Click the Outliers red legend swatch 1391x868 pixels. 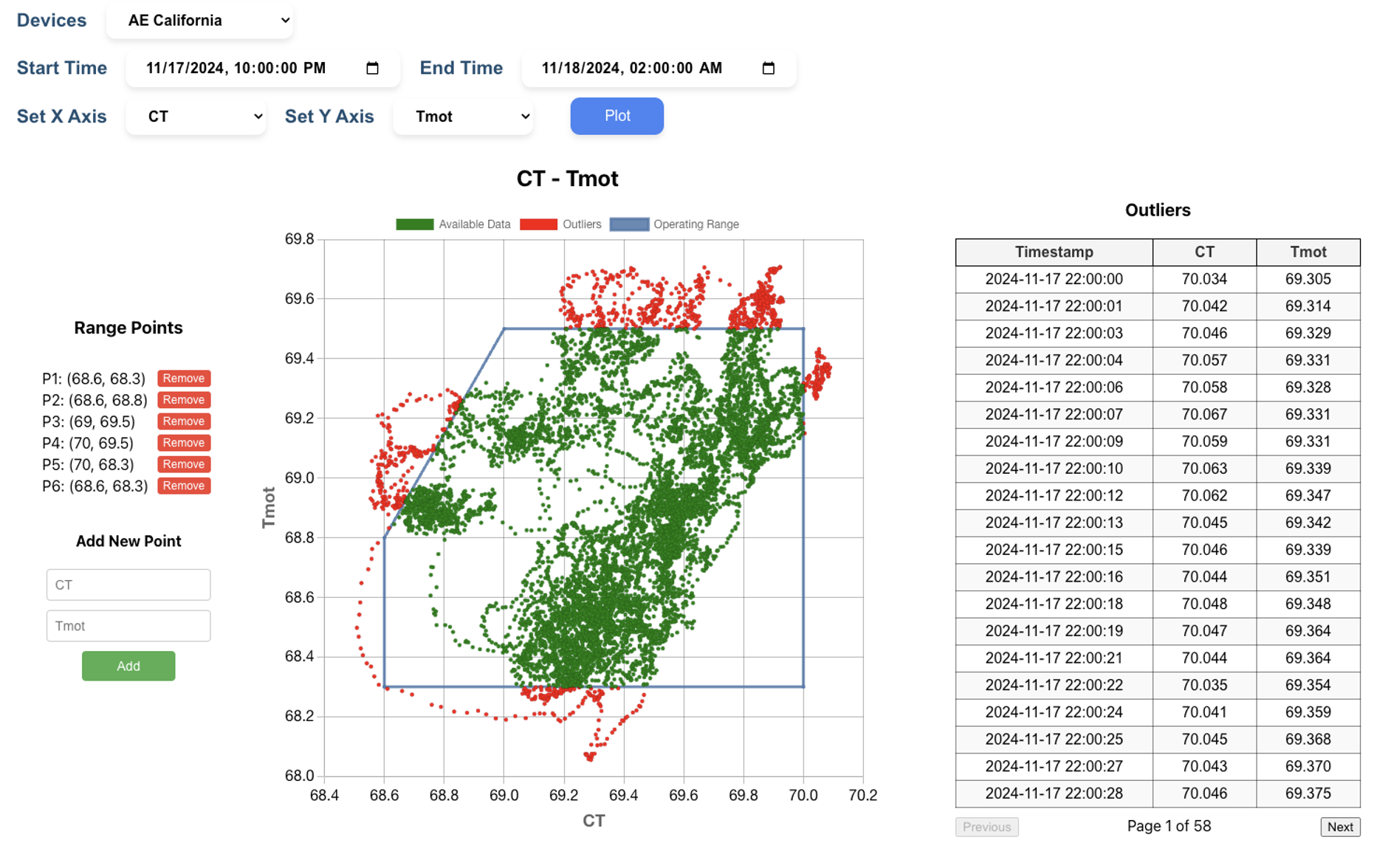pos(537,224)
